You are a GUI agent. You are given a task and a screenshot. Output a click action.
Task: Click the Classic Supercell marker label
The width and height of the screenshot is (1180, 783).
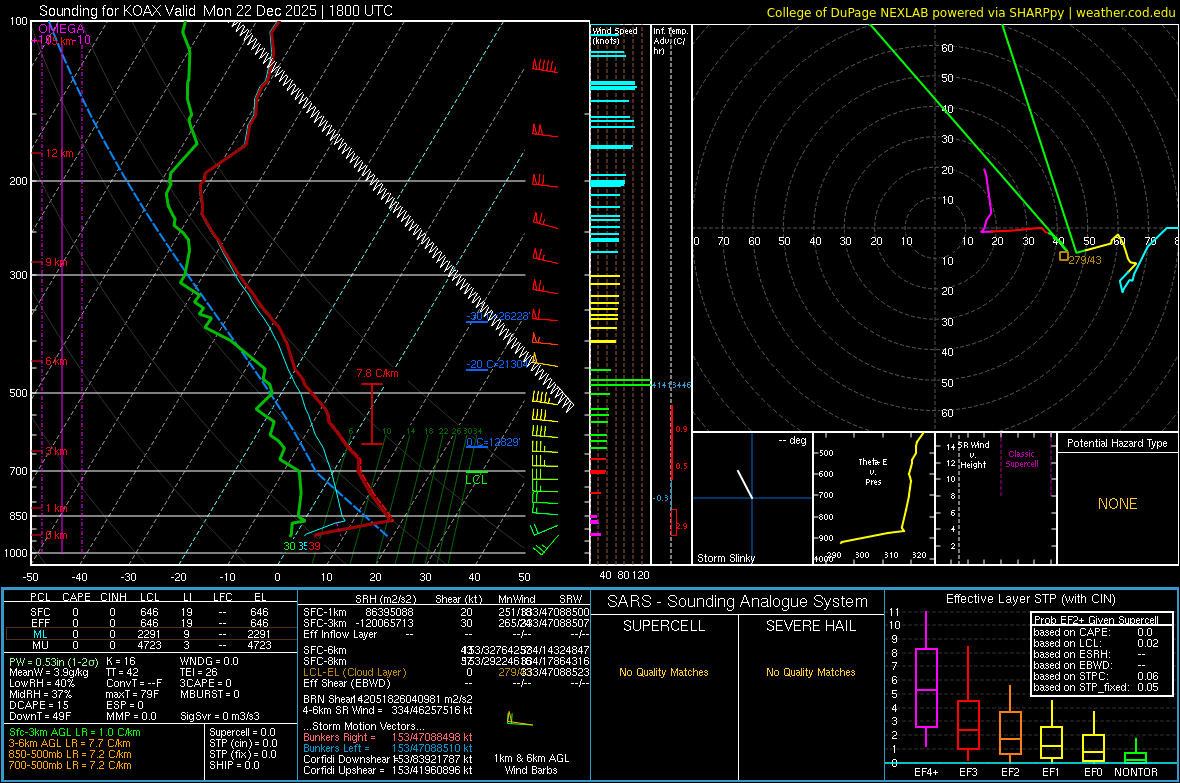pos(1022,459)
